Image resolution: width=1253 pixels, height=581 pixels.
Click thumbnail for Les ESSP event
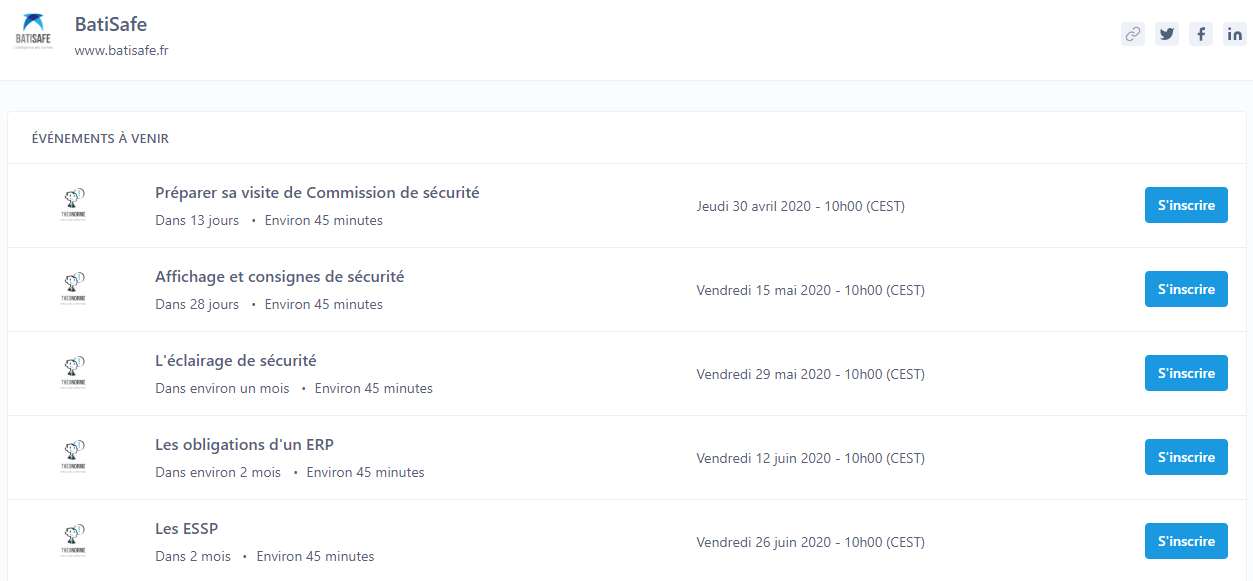(74, 541)
